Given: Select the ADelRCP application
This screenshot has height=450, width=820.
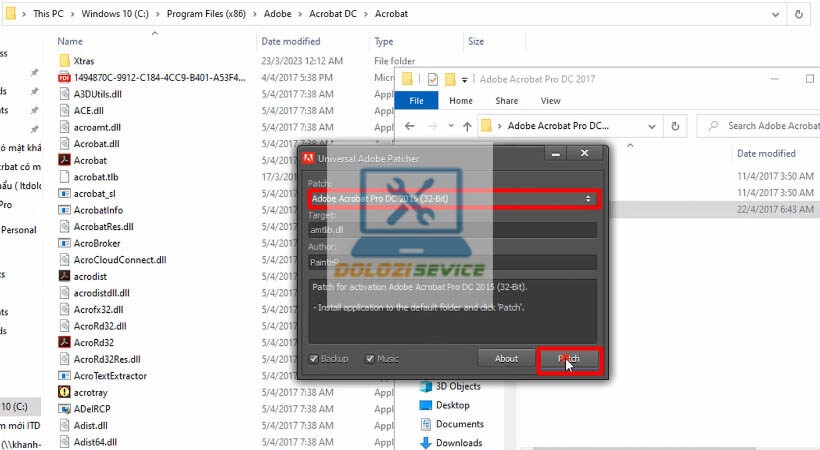Looking at the screenshot, I should (84, 409).
